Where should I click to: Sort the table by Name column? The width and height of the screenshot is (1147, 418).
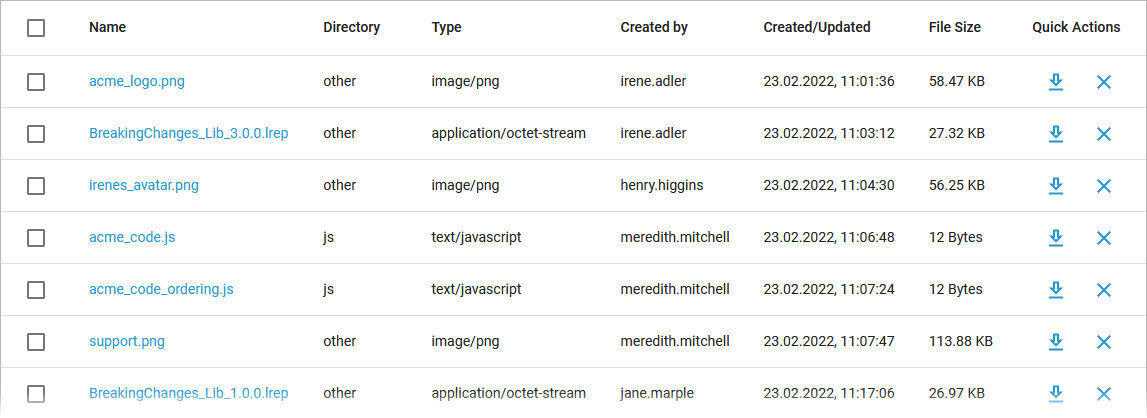click(x=107, y=28)
